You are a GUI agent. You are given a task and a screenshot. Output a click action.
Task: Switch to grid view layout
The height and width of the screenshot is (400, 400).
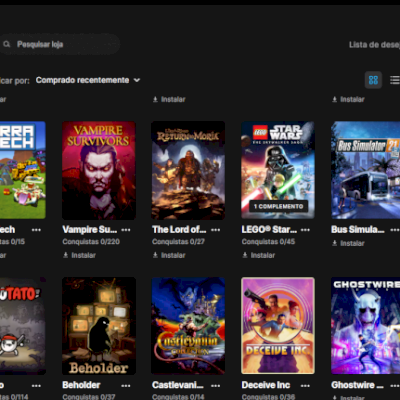[x=373, y=80]
